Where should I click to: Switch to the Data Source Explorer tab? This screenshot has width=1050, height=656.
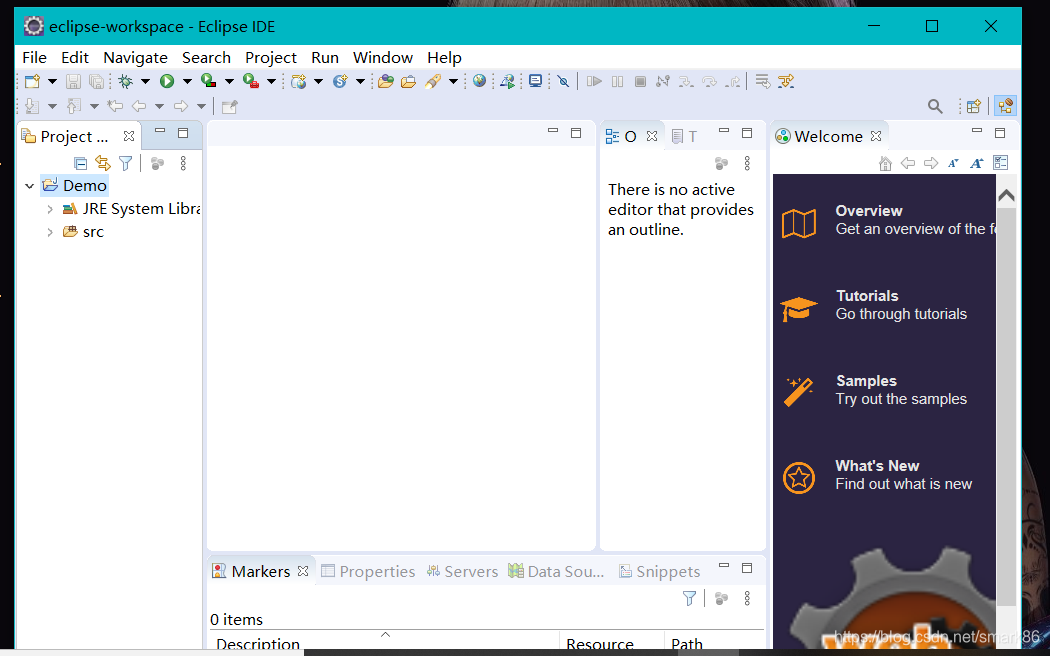[556, 572]
